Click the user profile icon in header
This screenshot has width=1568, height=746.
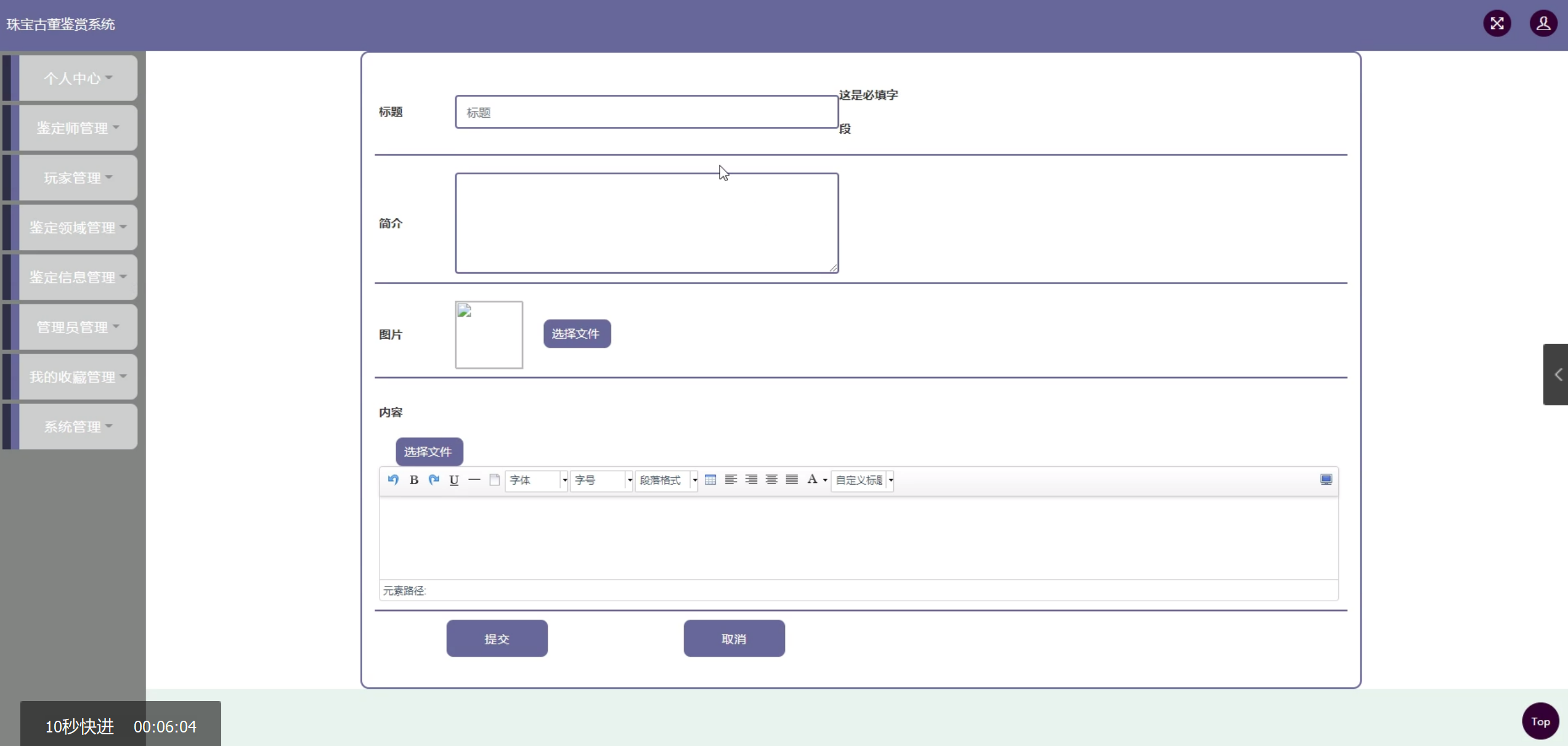1543,24
